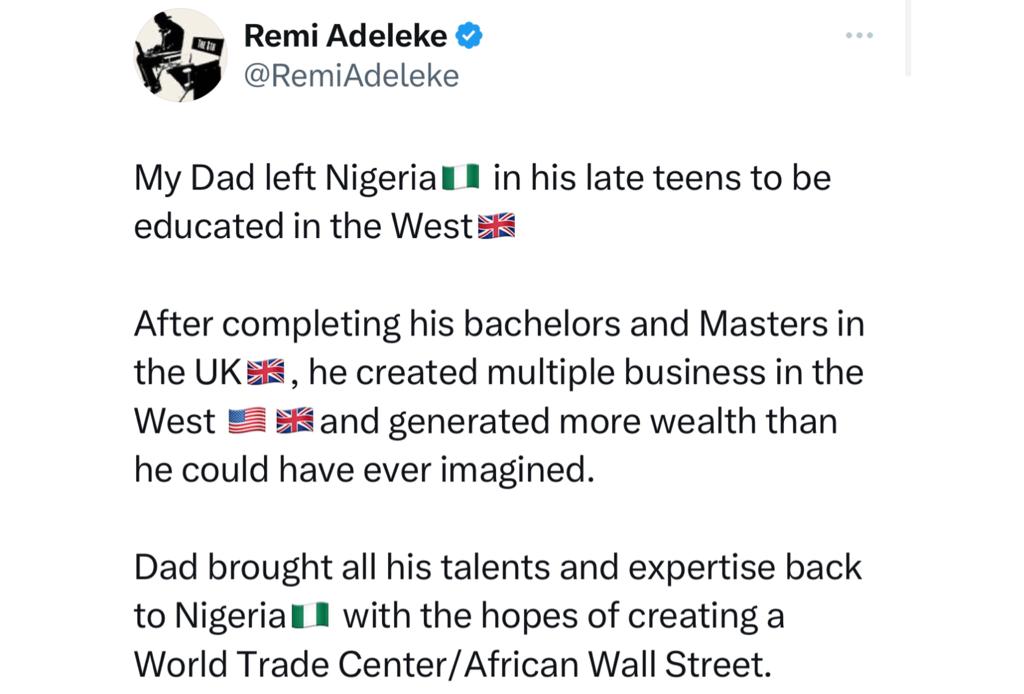Viewport: 1024px width, 694px height.
Task: Click the Nigeria flag after "to Nigeria"
Action: 310,616
